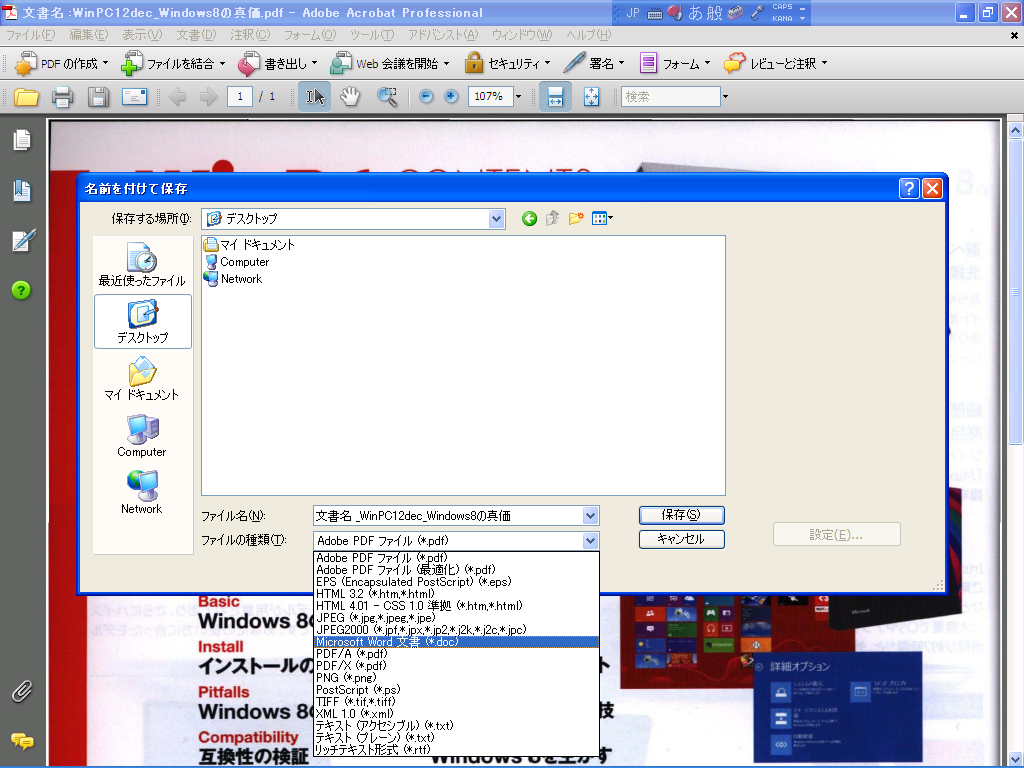Image resolution: width=1024 pixels, height=768 pixels.
Task: Click the ファイル名 text field
Action: tap(448, 516)
